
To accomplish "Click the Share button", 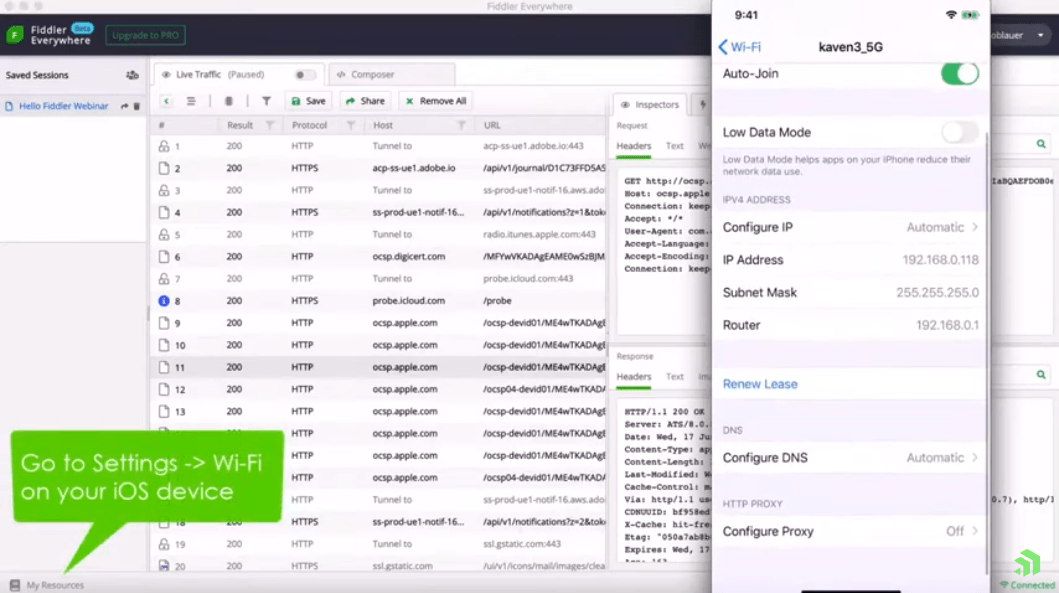I will [x=365, y=101].
